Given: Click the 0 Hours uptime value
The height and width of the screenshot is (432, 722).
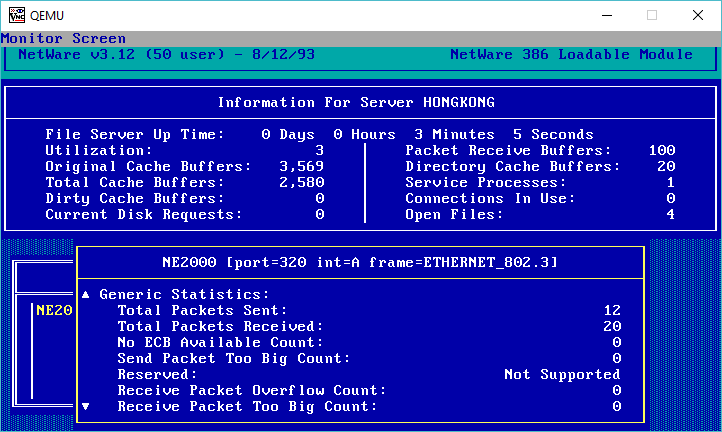Looking at the screenshot, I should coord(365,134).
